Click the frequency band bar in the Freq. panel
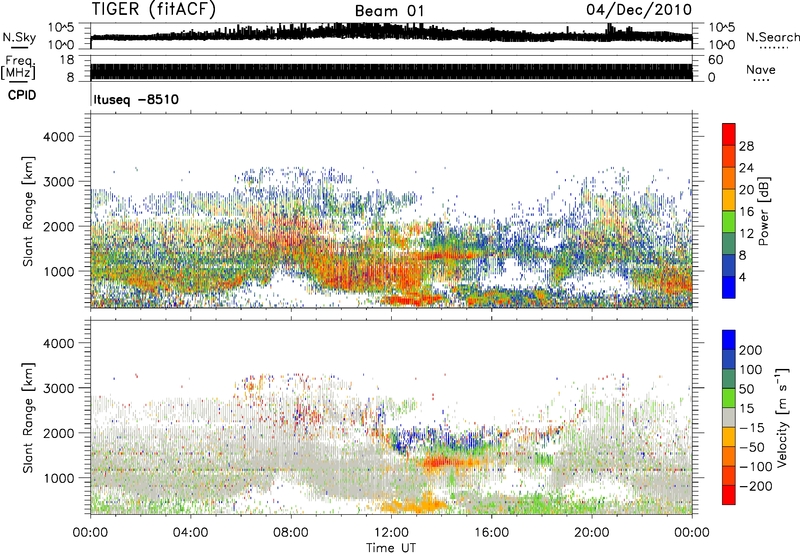The image size is (800, 554). [391, 71]
